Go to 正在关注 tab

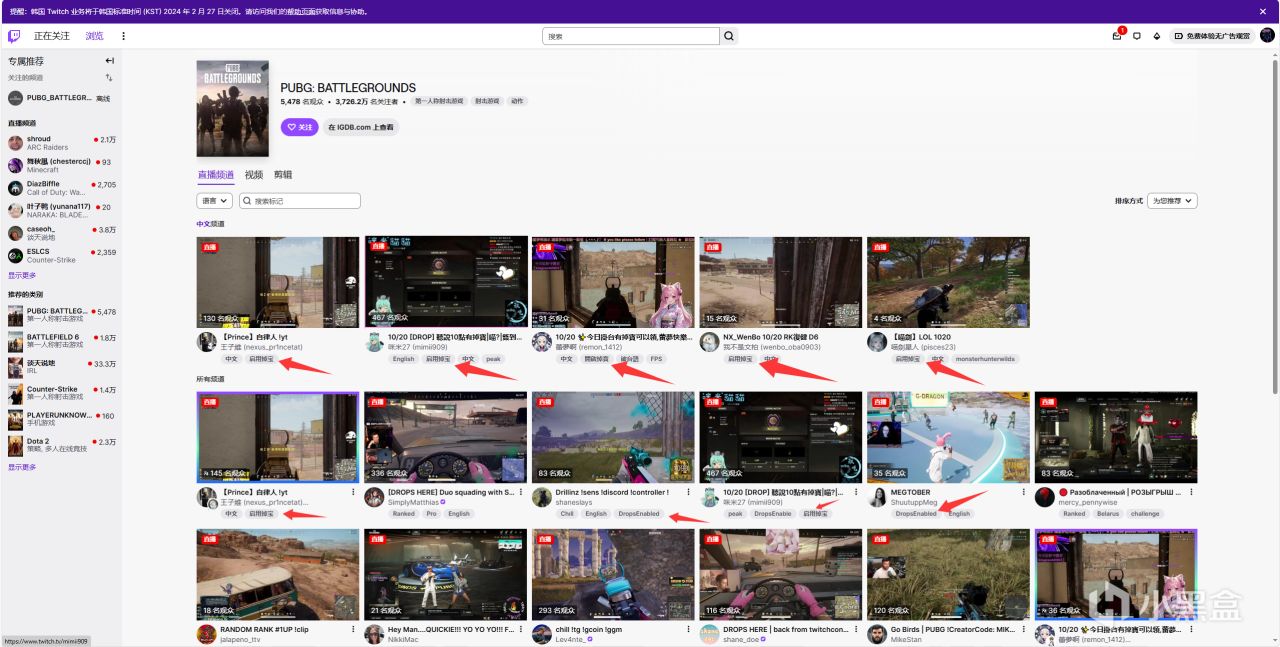(x=52, y=36)
